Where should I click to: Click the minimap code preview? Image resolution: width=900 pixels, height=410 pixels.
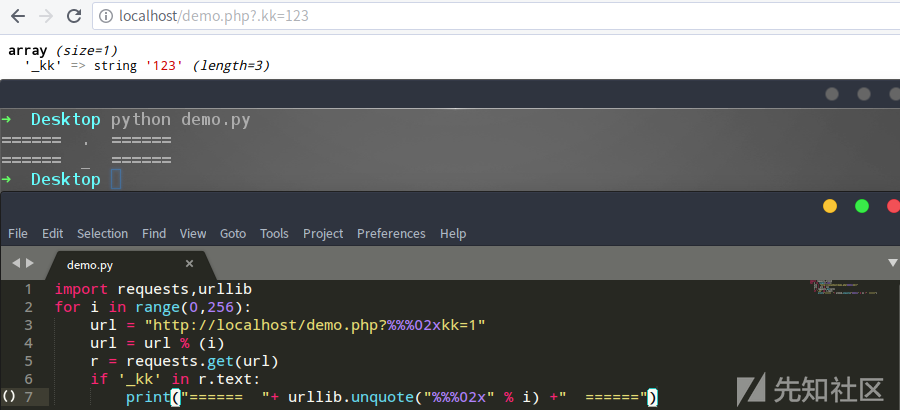click(840, 290)
